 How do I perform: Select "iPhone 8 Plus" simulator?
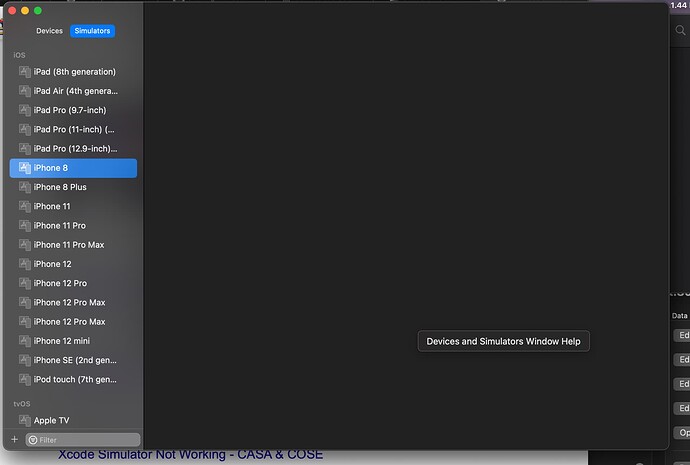[73, 187]
